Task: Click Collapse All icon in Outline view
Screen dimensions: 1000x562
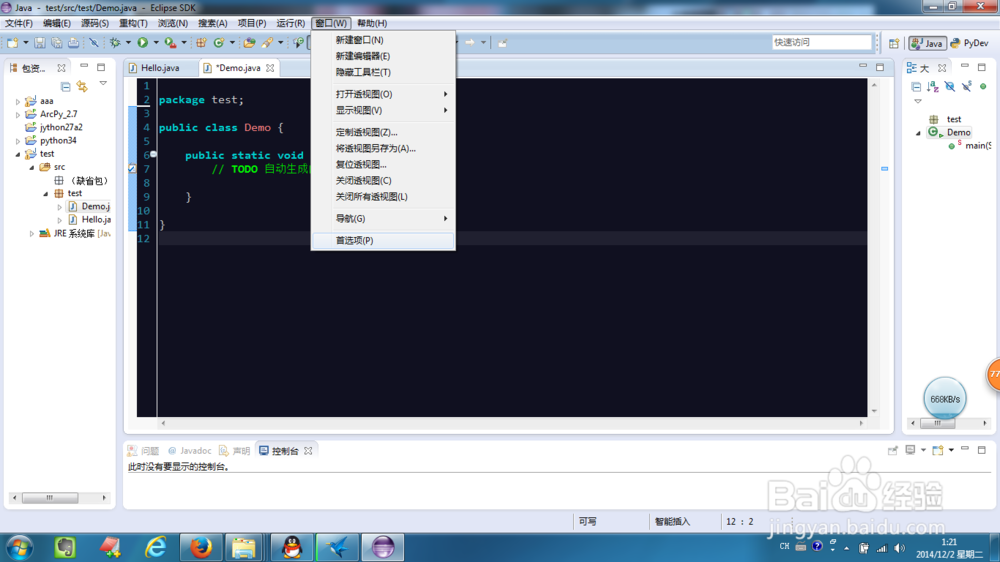Action: click(916, 87)
